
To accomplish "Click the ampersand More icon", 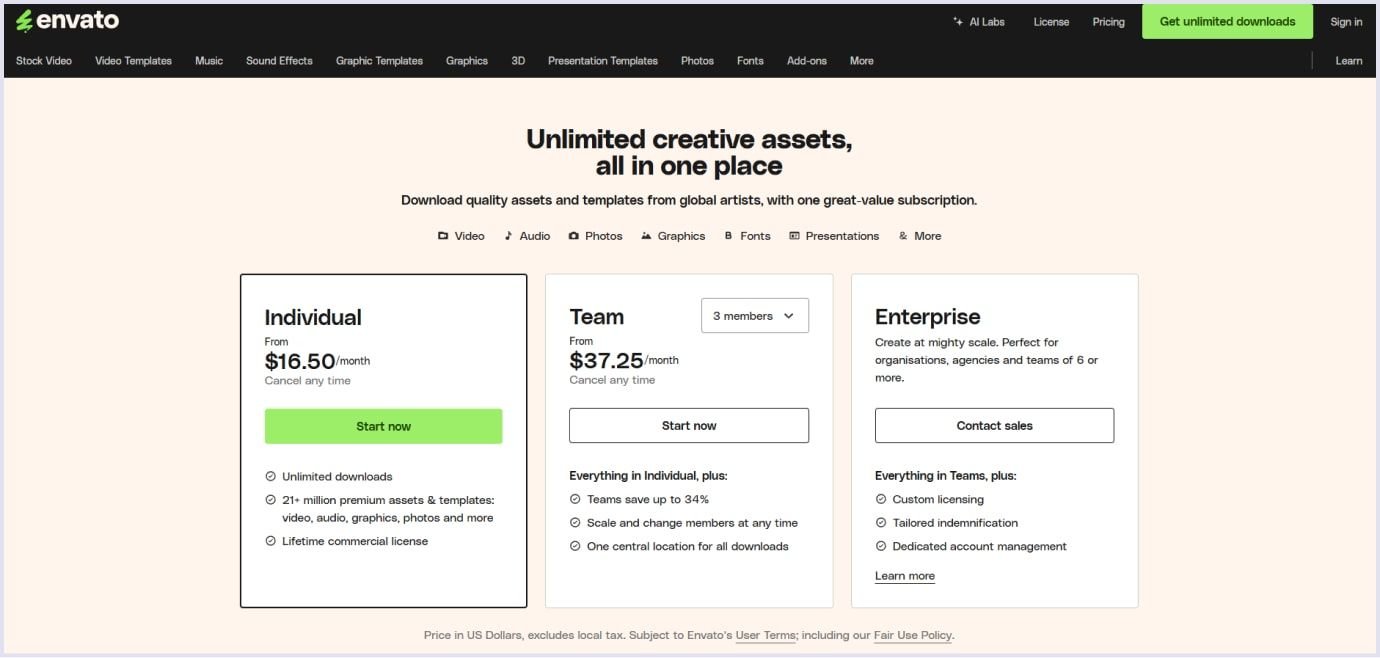I will click(x=903, y=236).
